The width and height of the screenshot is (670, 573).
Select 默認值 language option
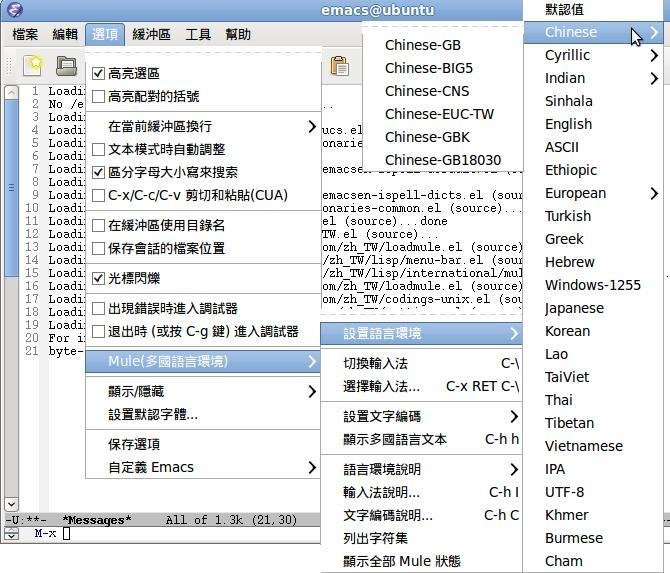(x=593, y=9)
